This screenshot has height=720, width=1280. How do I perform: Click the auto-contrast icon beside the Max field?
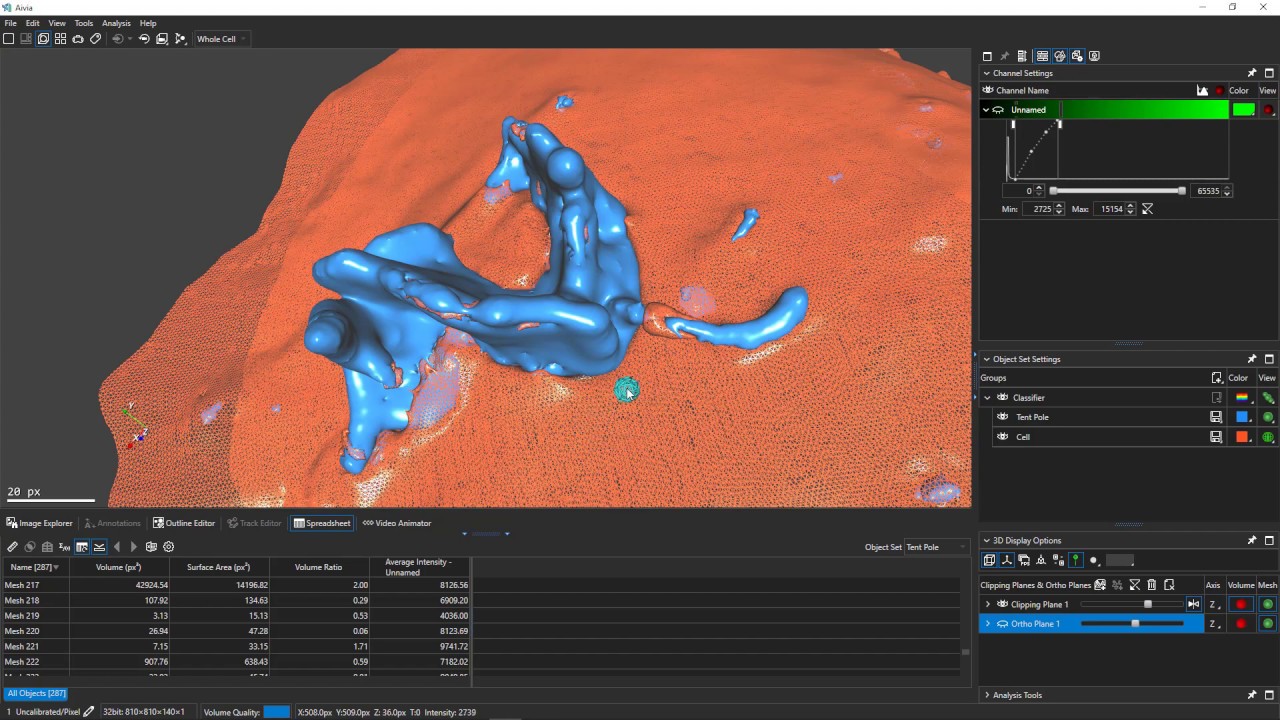pyautogui.click(x=1148, y=209)
